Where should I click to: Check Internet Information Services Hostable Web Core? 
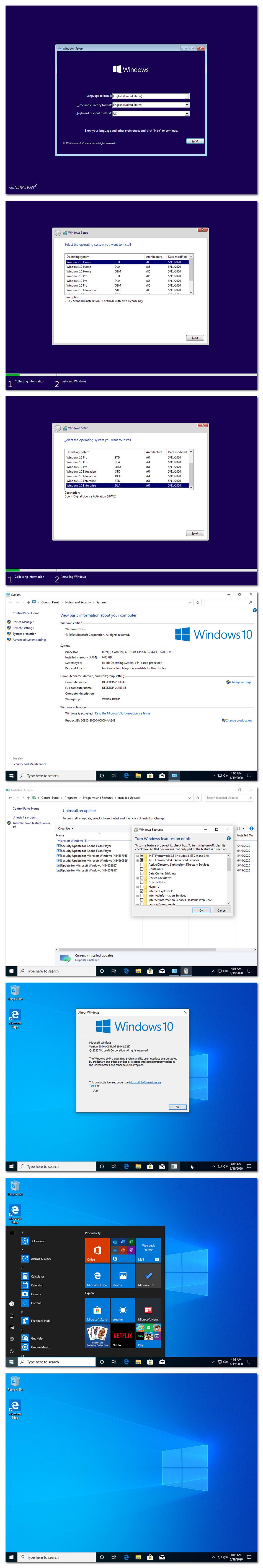pyautogui.click(x=142, y=900)
